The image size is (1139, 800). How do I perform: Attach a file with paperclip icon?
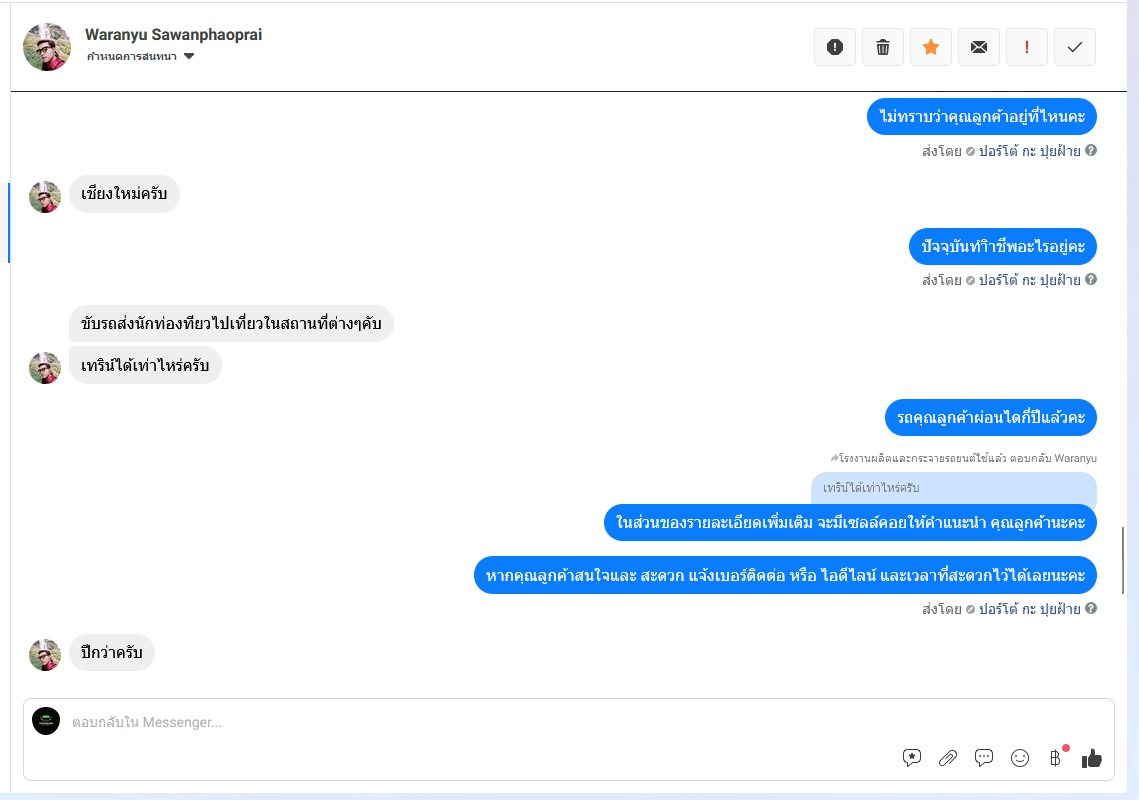[x=947, y=758]
